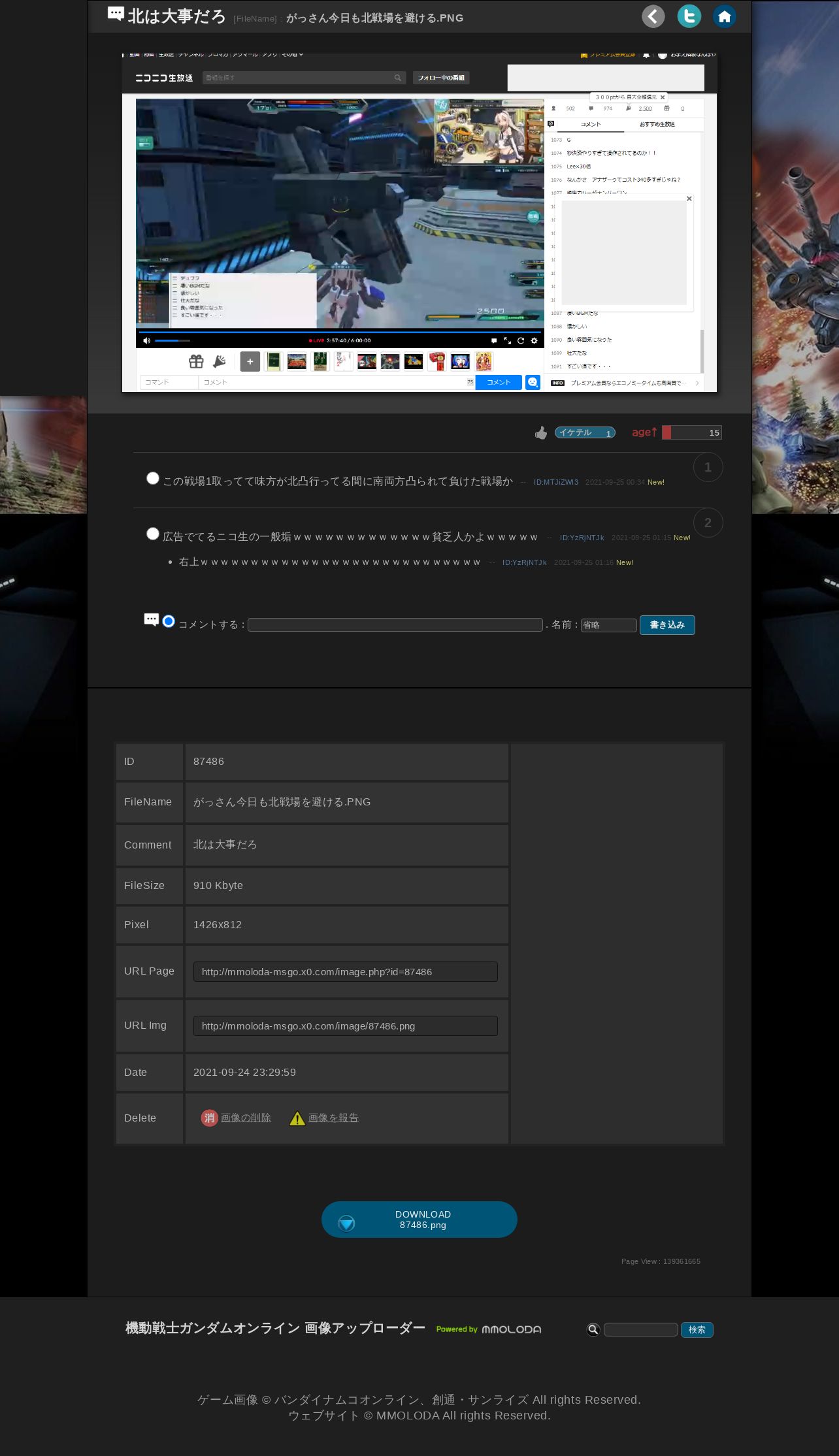Click the URL Page address field
Viewport: 839px width, 1456px height.
coord(346,971)
